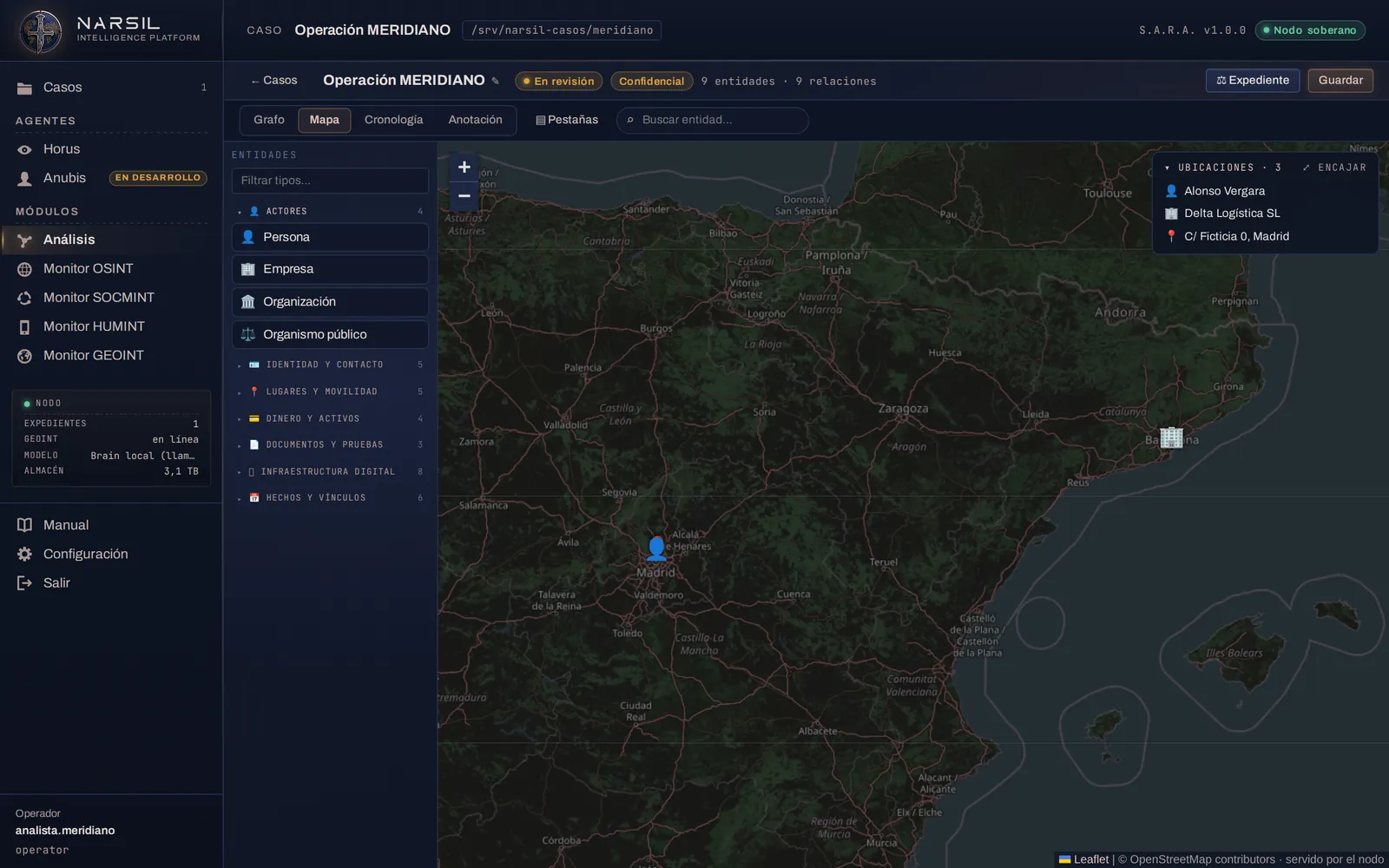Go back to Casos
Screen dimensions: 1389x868
point(273,80)
